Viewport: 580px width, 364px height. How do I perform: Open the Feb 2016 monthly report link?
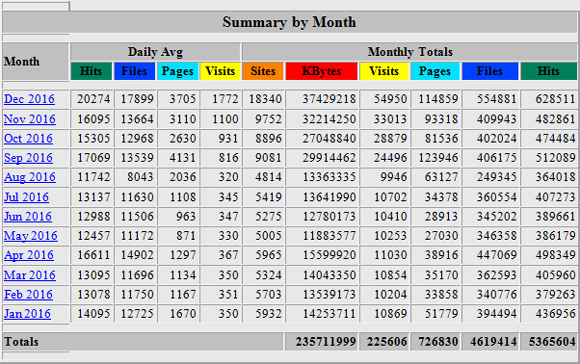click(x=28, y=295)
